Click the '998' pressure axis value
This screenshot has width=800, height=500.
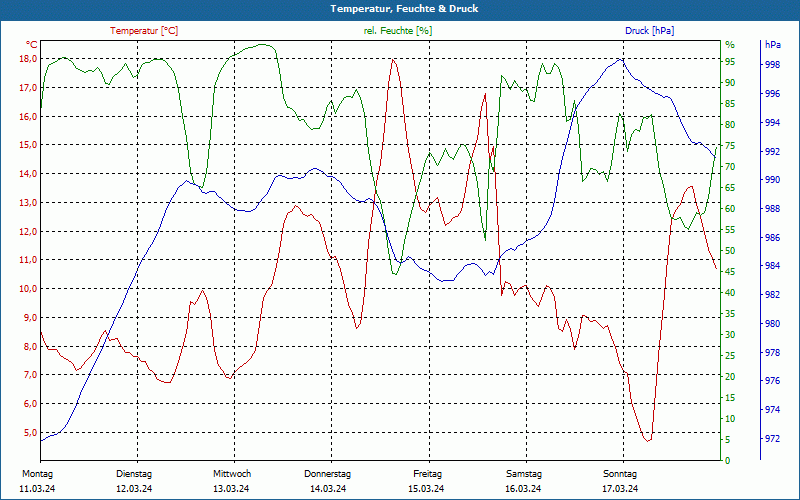pyautogui.click(x=772, y=65)
